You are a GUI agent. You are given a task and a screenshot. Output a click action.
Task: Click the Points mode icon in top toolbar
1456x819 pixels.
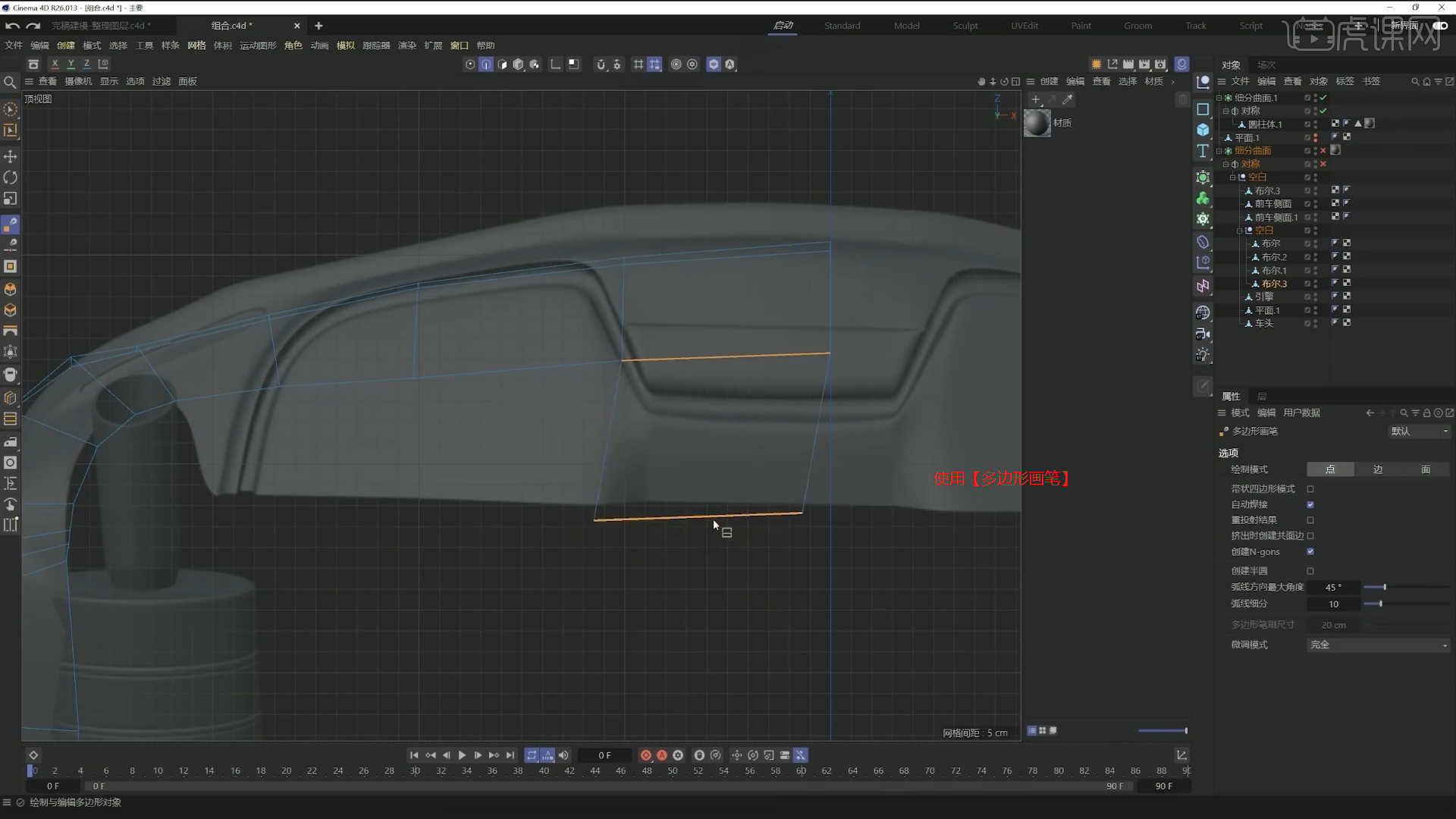click(470, 64)
